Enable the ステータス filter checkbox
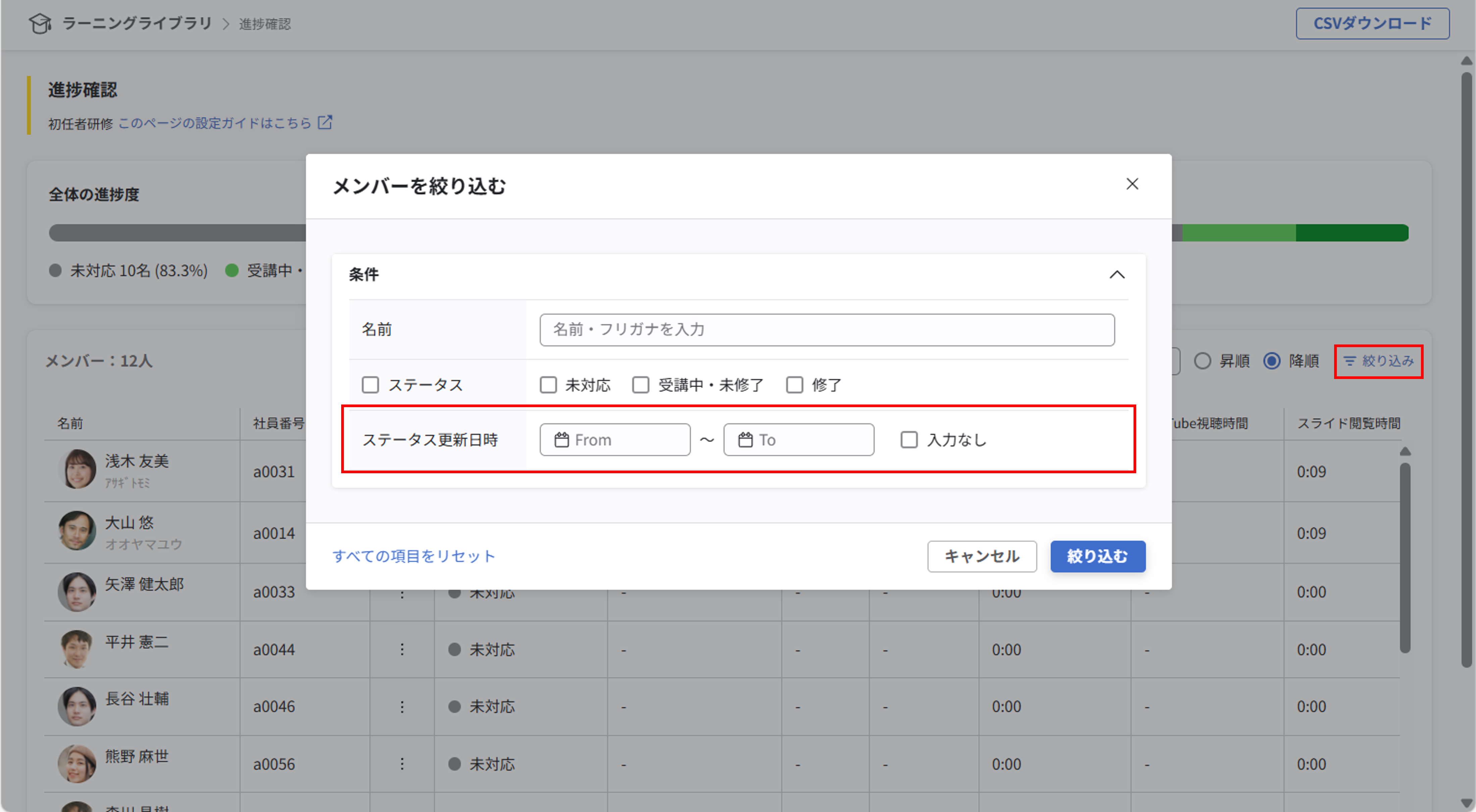The width and height of the screenshot is (1476, 812). 370,384
